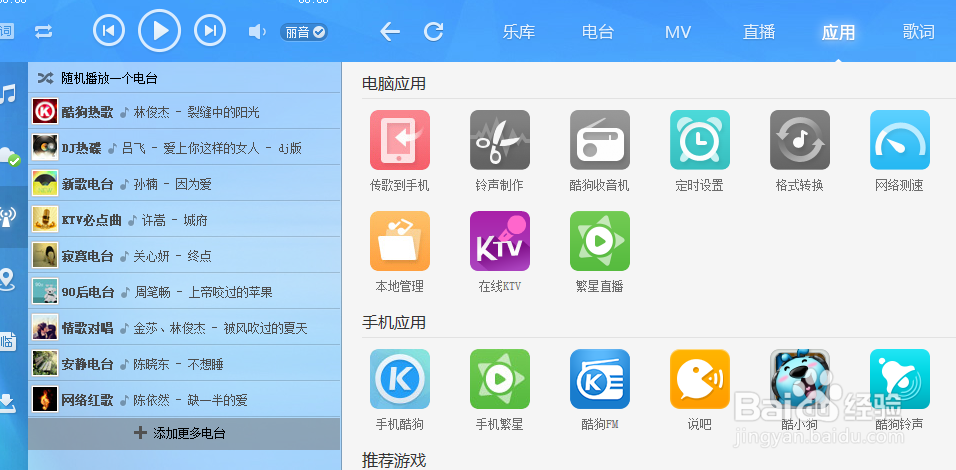Refresh the page with reload icon
956x470 pixels.
433,32
